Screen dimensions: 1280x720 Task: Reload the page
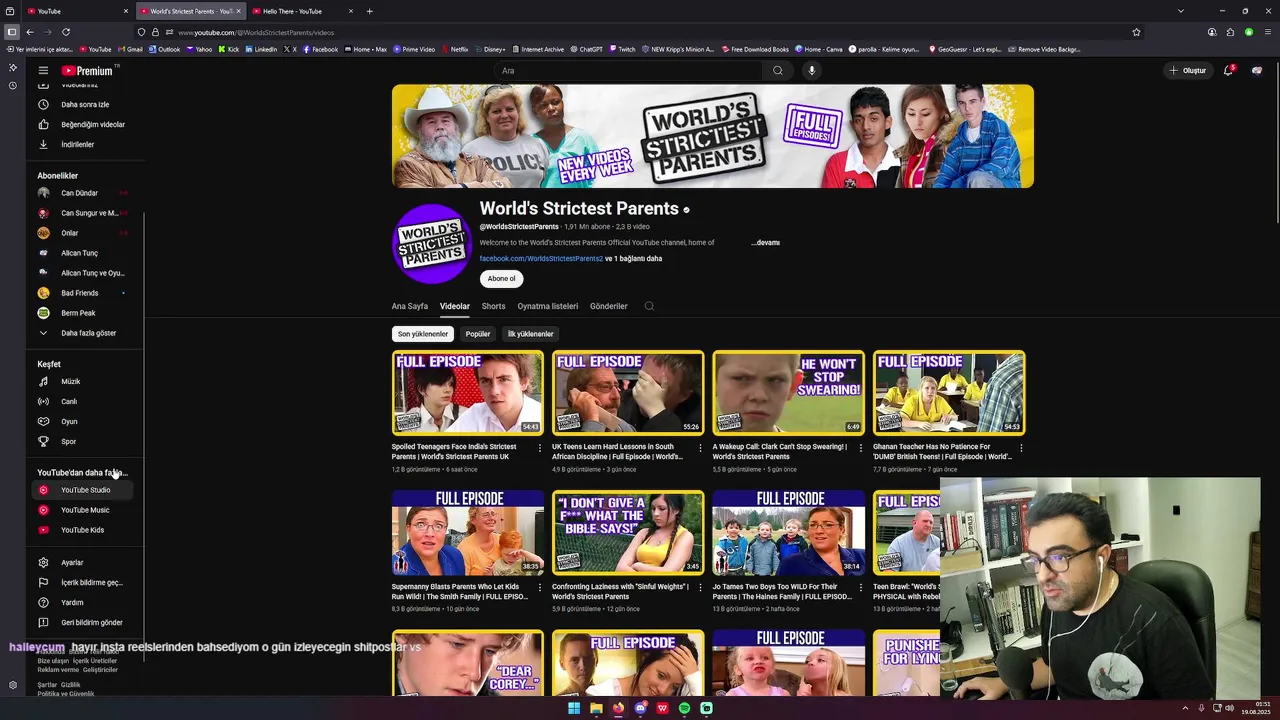tap(66, 32)
